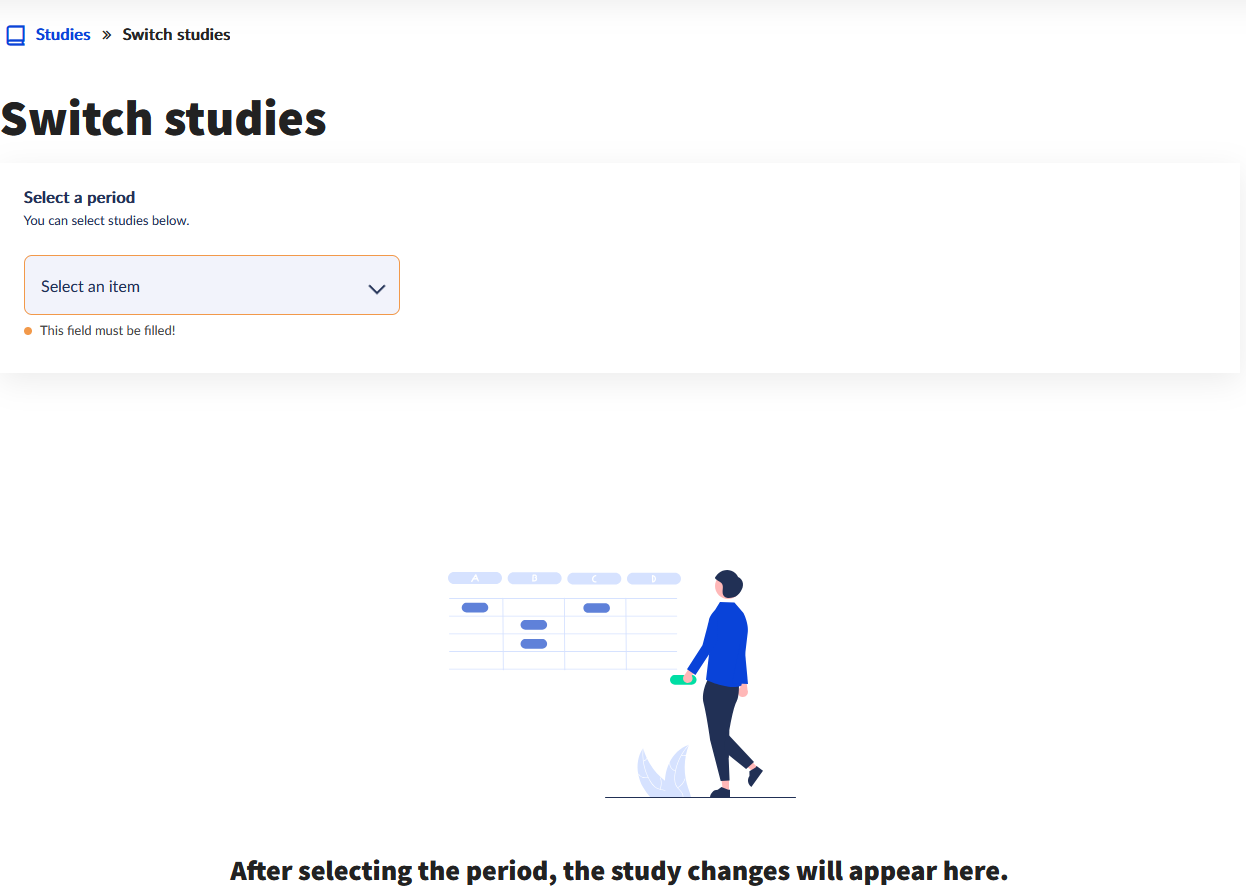Click column C header pill in illustration
This screenshot has width=1246, height=888.
click(x=594, y=578)
